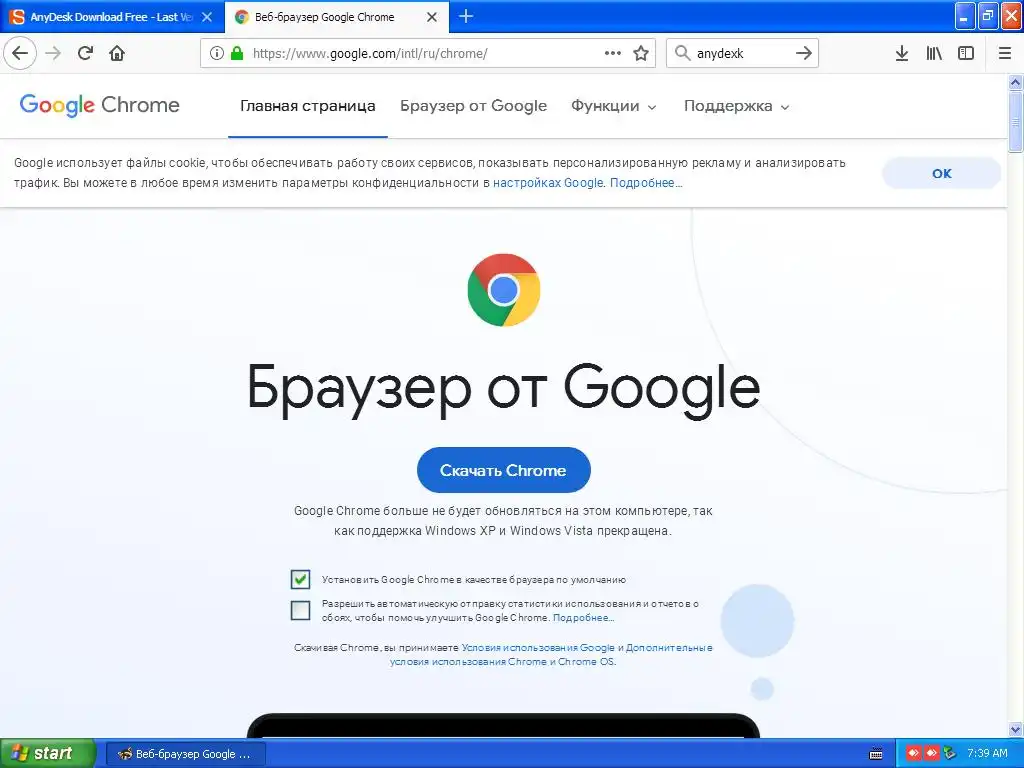Open the browser home page icon
The height and width of the screenshot is (768, 1024).
click(117, 53)
